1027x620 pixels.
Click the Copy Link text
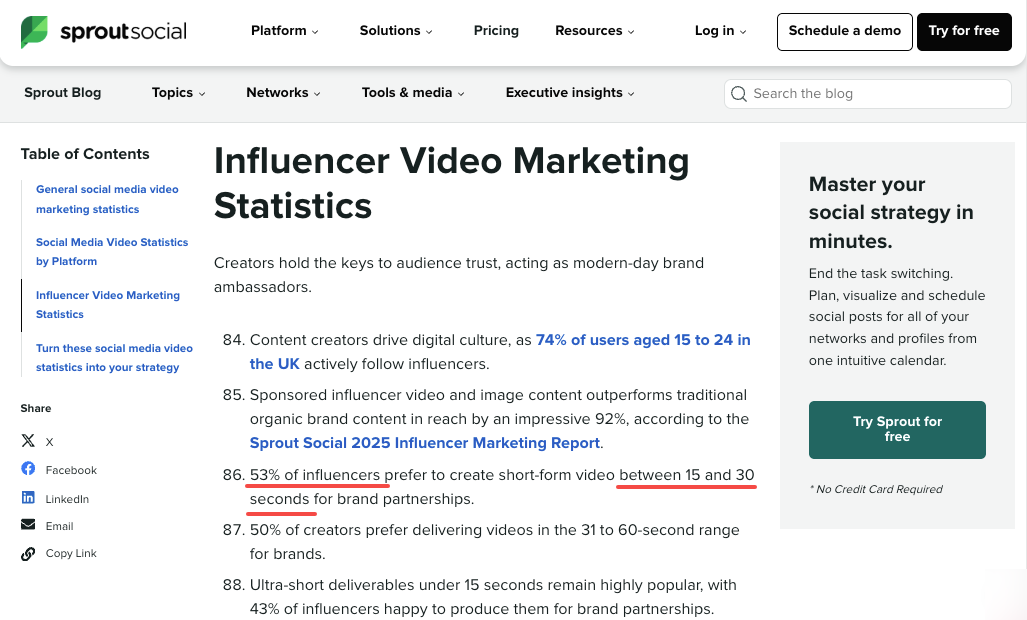pyautogui.click(x=71, y=553)
